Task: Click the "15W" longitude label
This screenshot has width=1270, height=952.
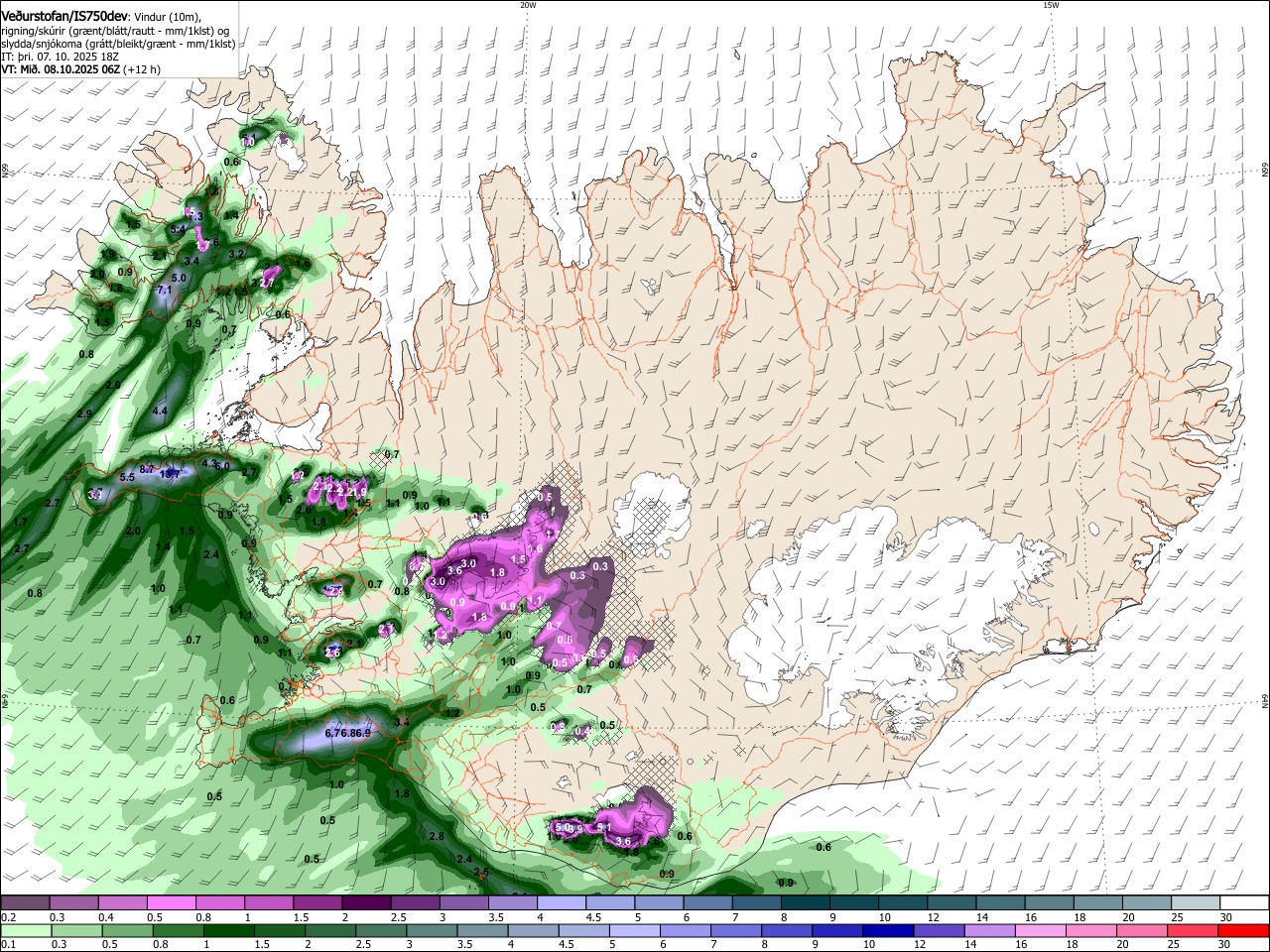Action: tap(1051, 5)
